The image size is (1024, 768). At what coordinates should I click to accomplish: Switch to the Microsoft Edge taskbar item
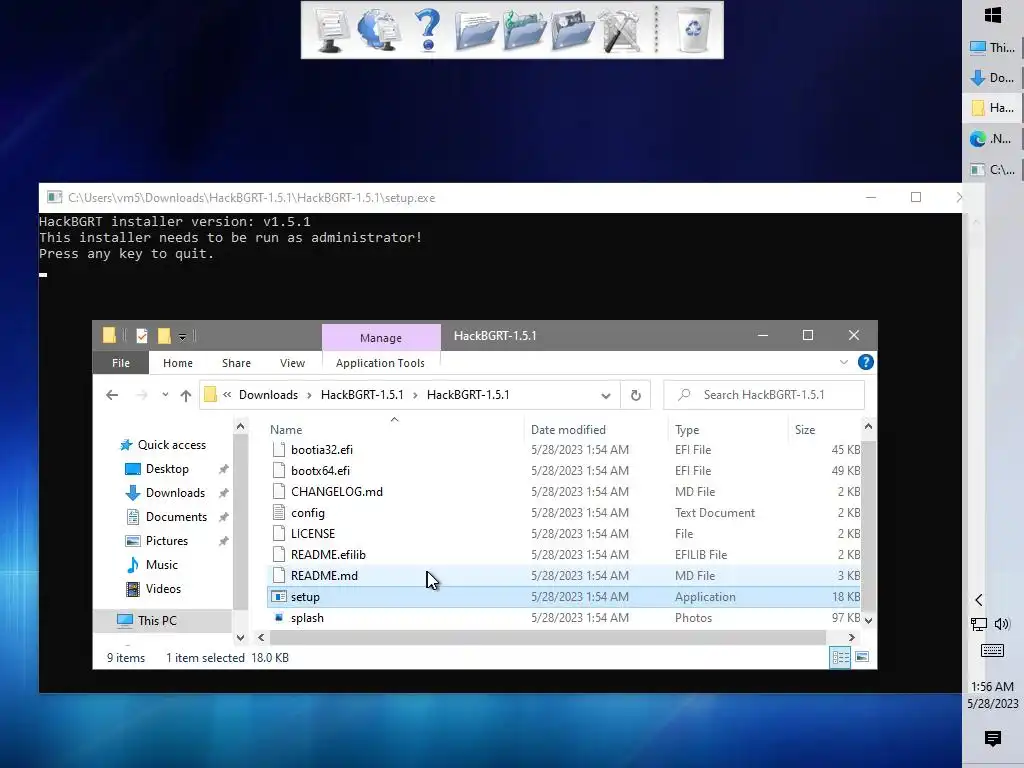993,138
